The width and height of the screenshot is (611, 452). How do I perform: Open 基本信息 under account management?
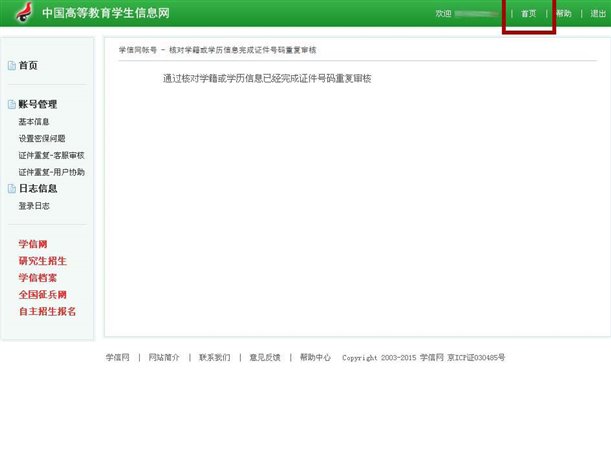(x=34, y=122)
